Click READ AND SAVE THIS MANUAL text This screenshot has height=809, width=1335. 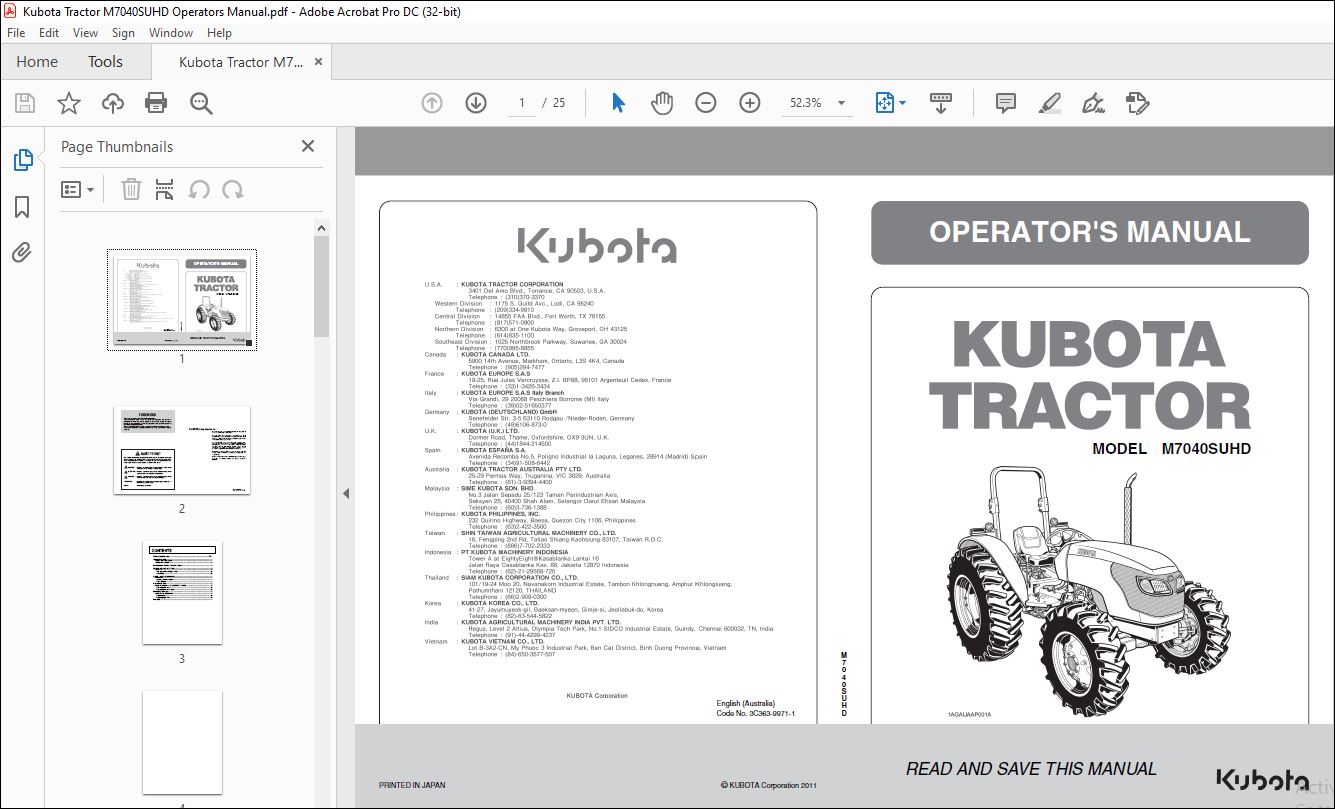pos(1031,769)
